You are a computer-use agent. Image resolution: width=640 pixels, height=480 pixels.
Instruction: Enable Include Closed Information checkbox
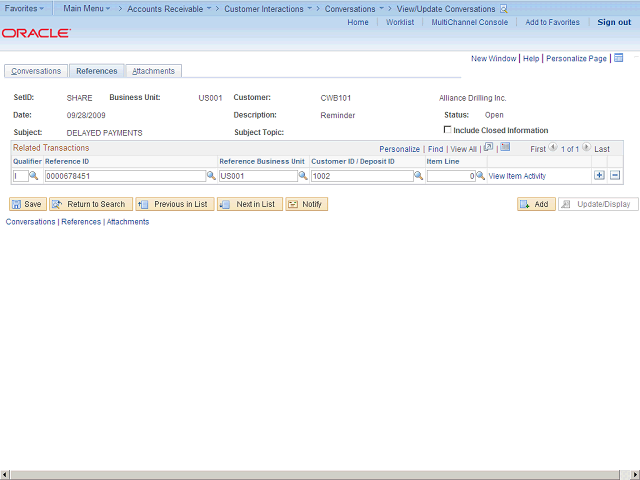pos(447,130)
